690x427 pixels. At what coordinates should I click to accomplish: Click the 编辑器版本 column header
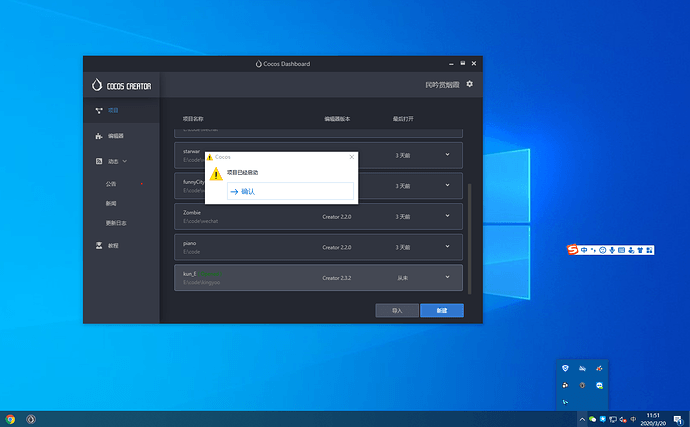[x=337, y=119]
